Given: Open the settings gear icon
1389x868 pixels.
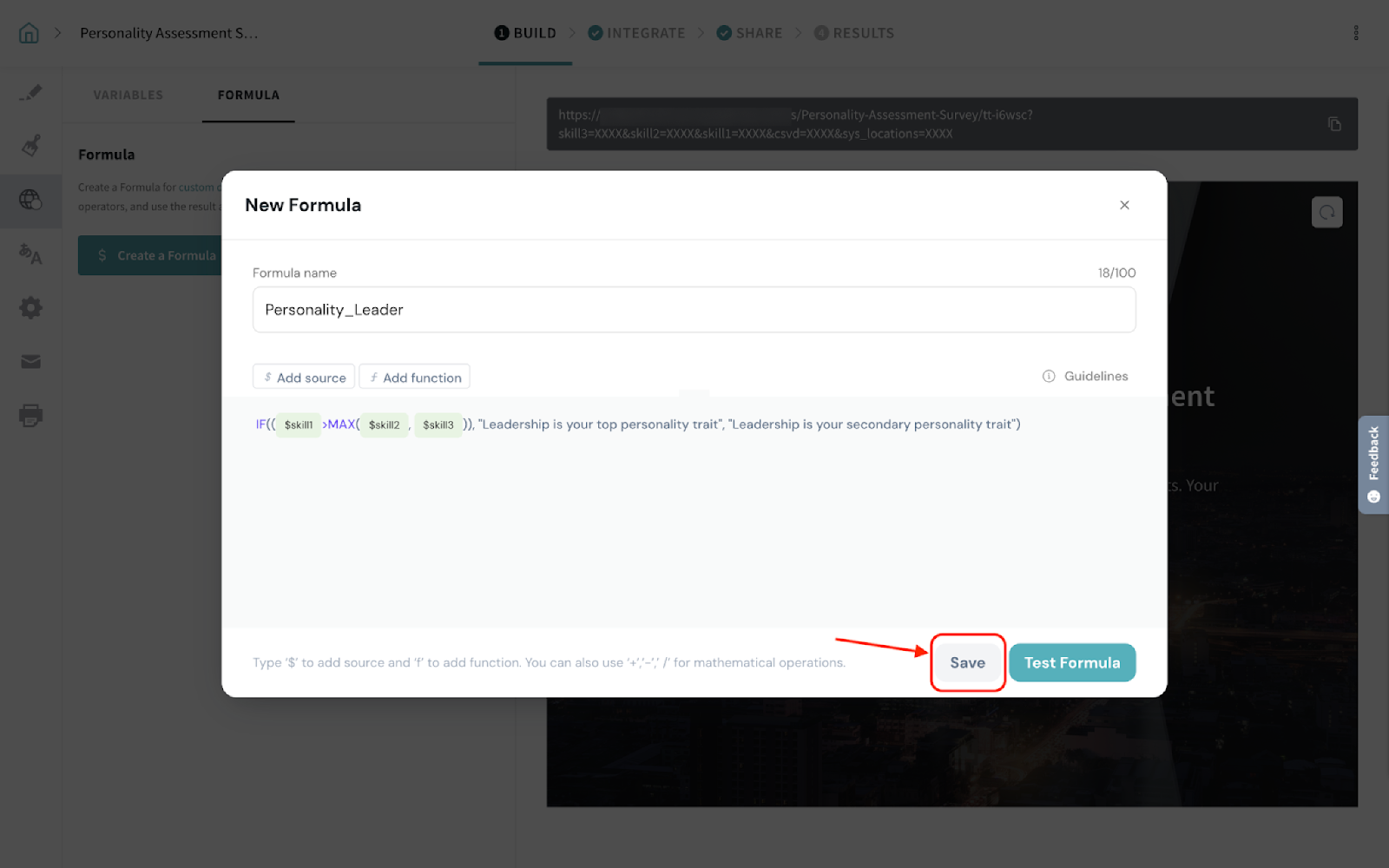Looking at the screenshot, I should 30,308.
